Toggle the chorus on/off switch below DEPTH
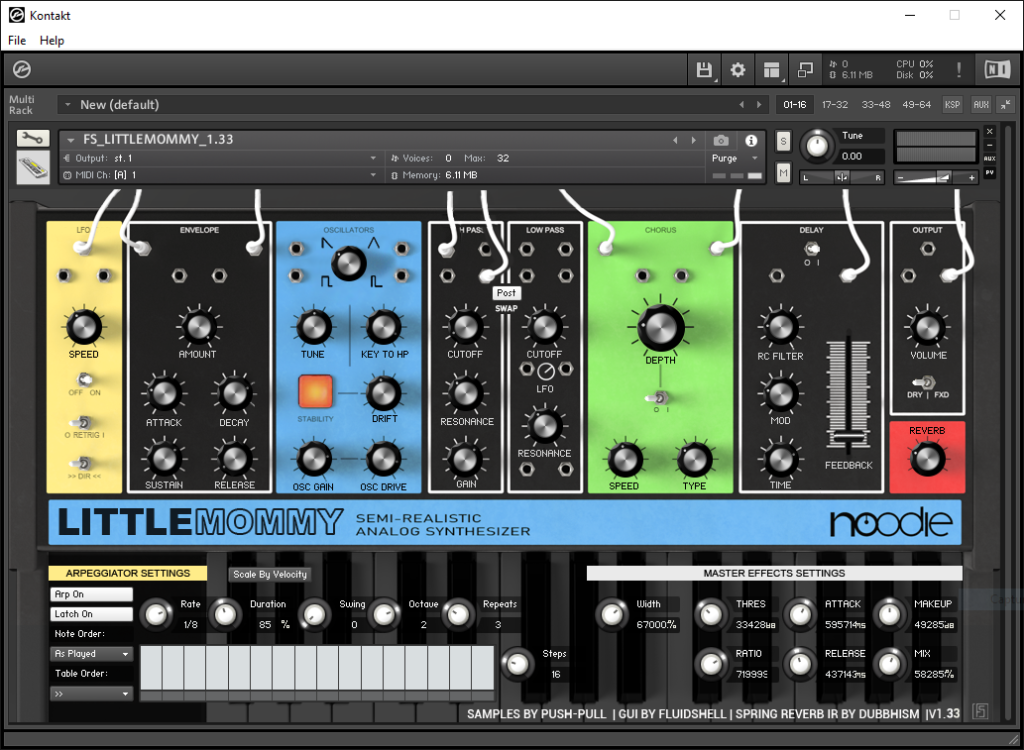Image resolution: width=1024 pixels, height=750 pixels. click(660, 398)
